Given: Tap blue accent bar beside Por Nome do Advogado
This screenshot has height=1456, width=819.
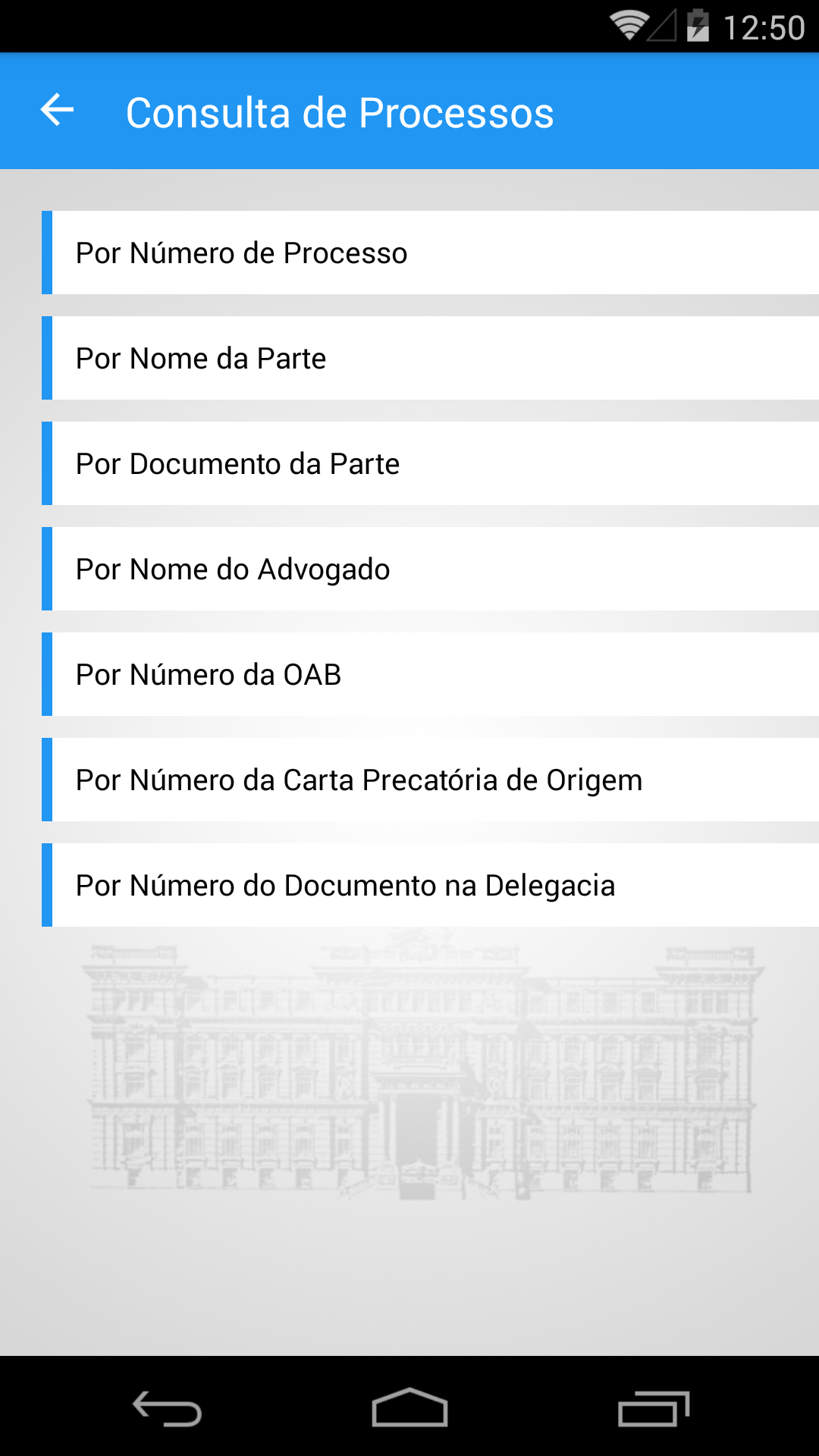Looking at the screenshot, I should (x=47, y=569).
